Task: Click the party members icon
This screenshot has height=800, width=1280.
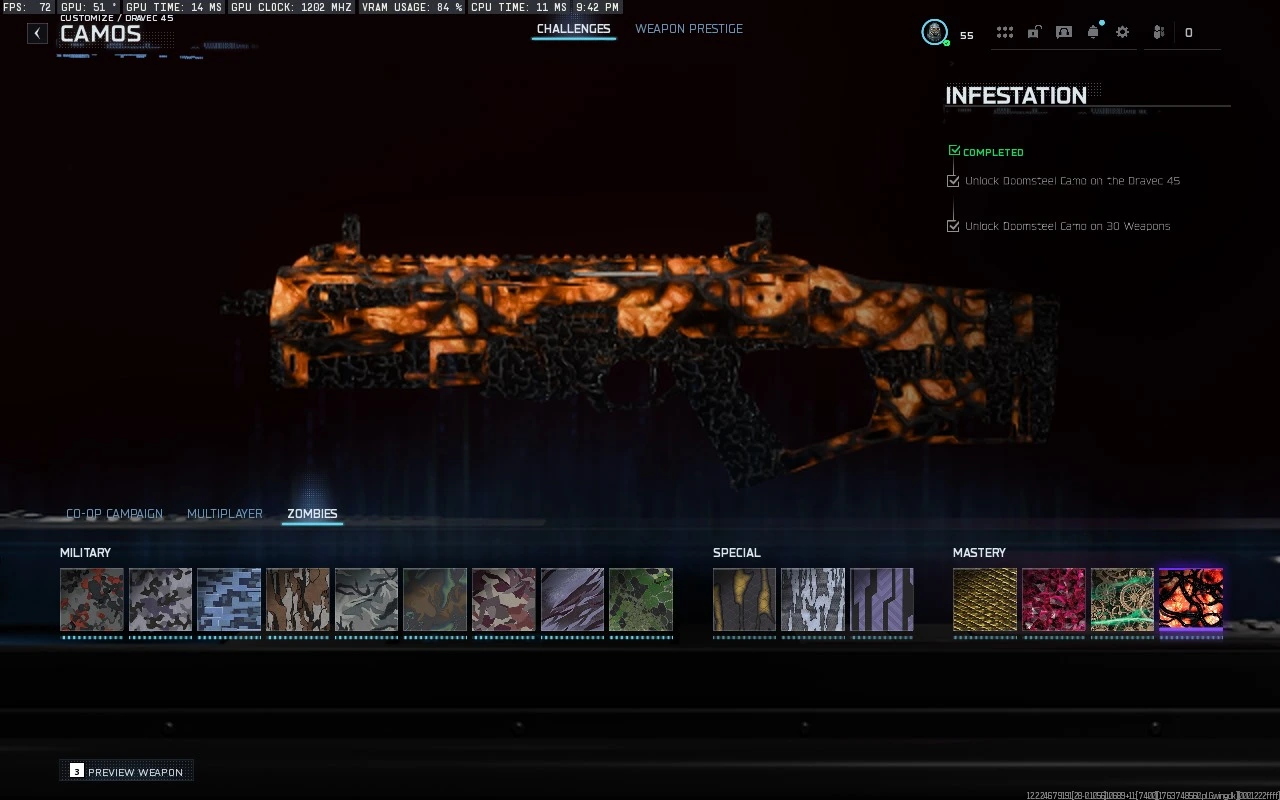Action: click(x=1158, y=32)
